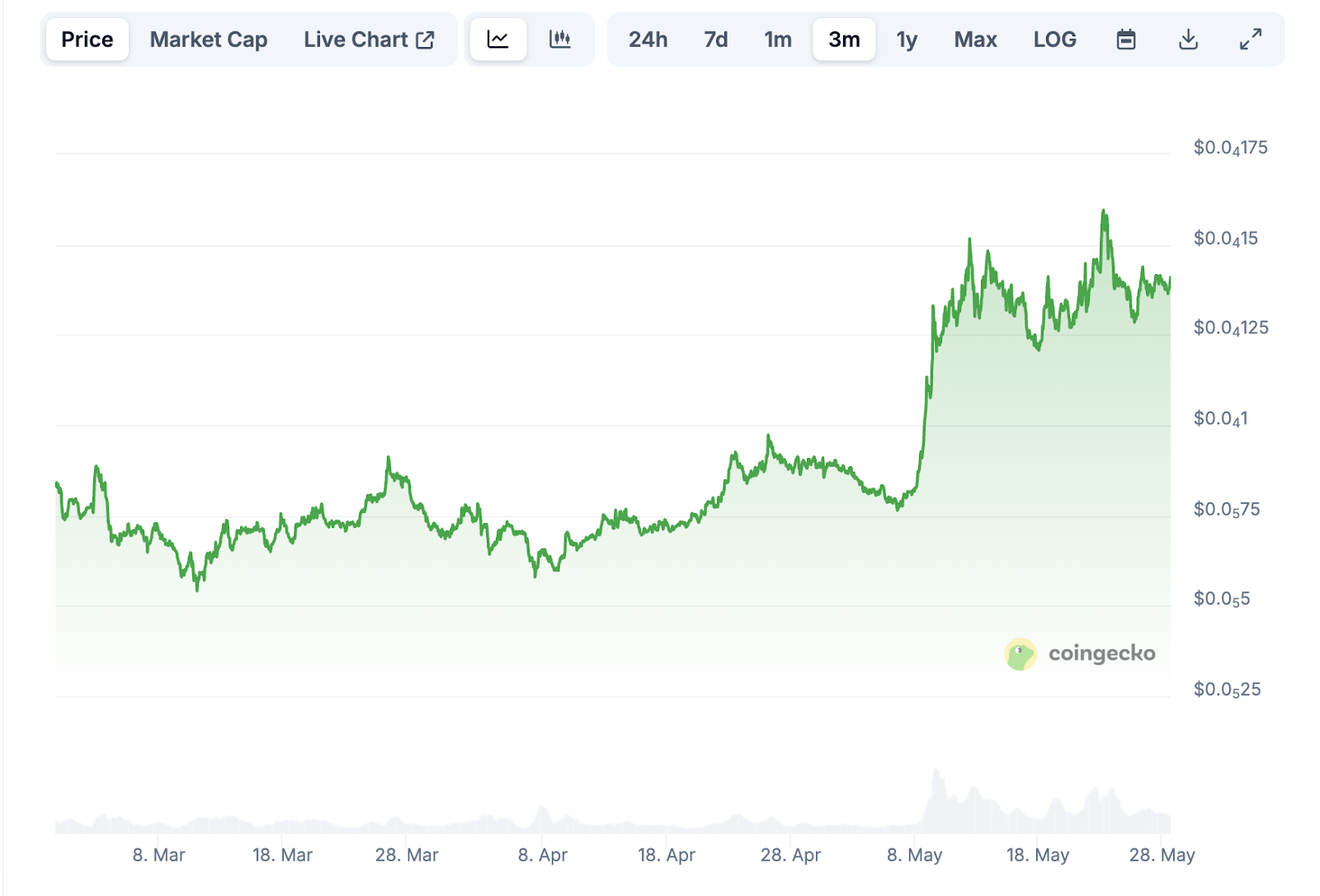Click the $0.0₄125 price axis label

1230,328
